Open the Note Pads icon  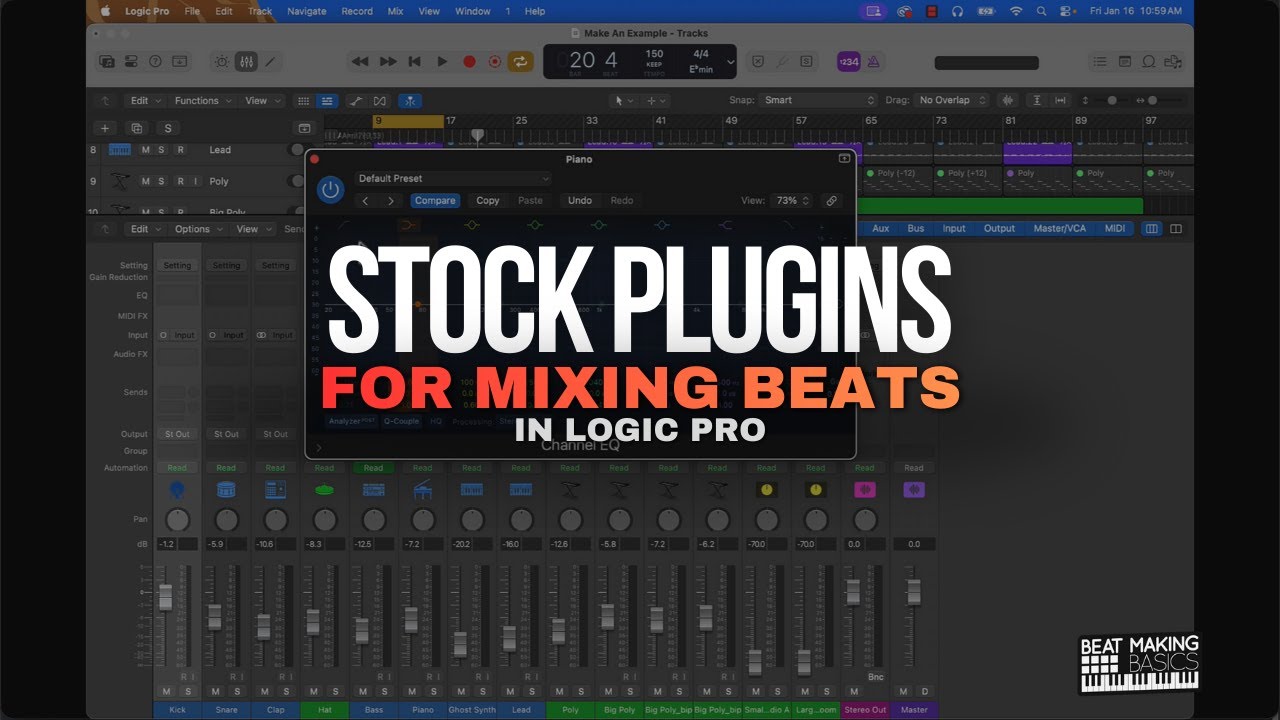pyautogui.click(x=1124, y=61)
